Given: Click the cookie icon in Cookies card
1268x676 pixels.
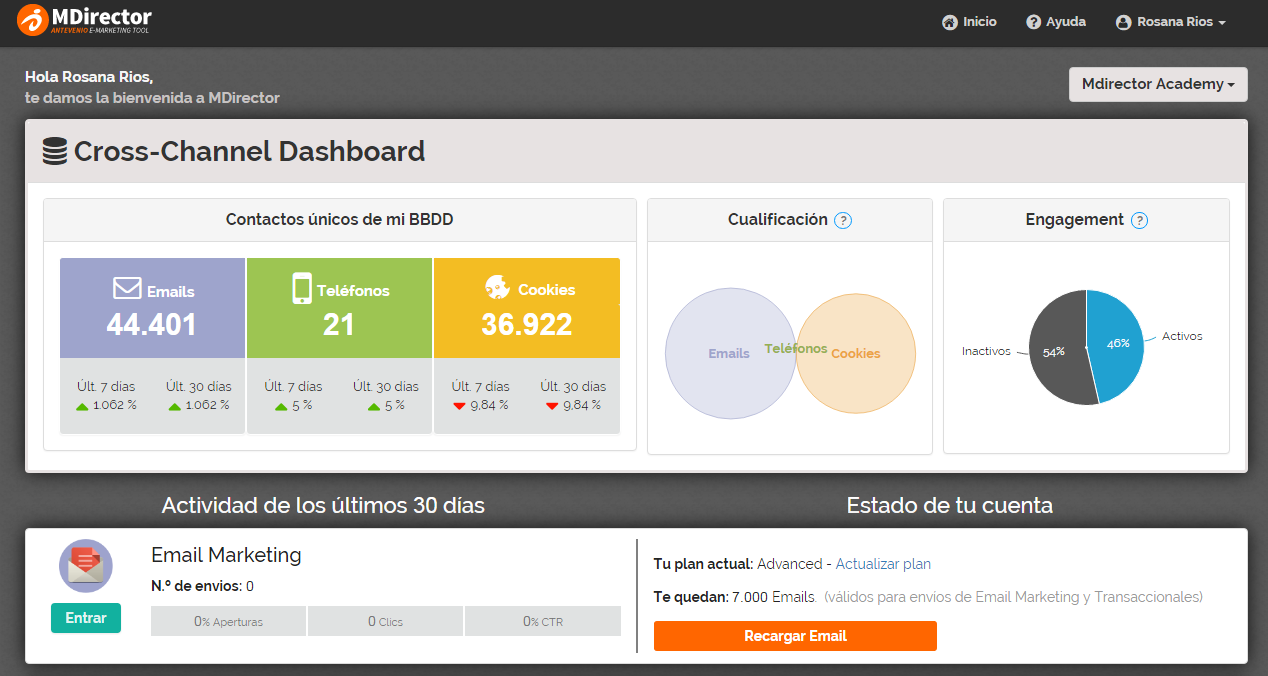Looking at the screenshot, I should (x=497, y=287).
